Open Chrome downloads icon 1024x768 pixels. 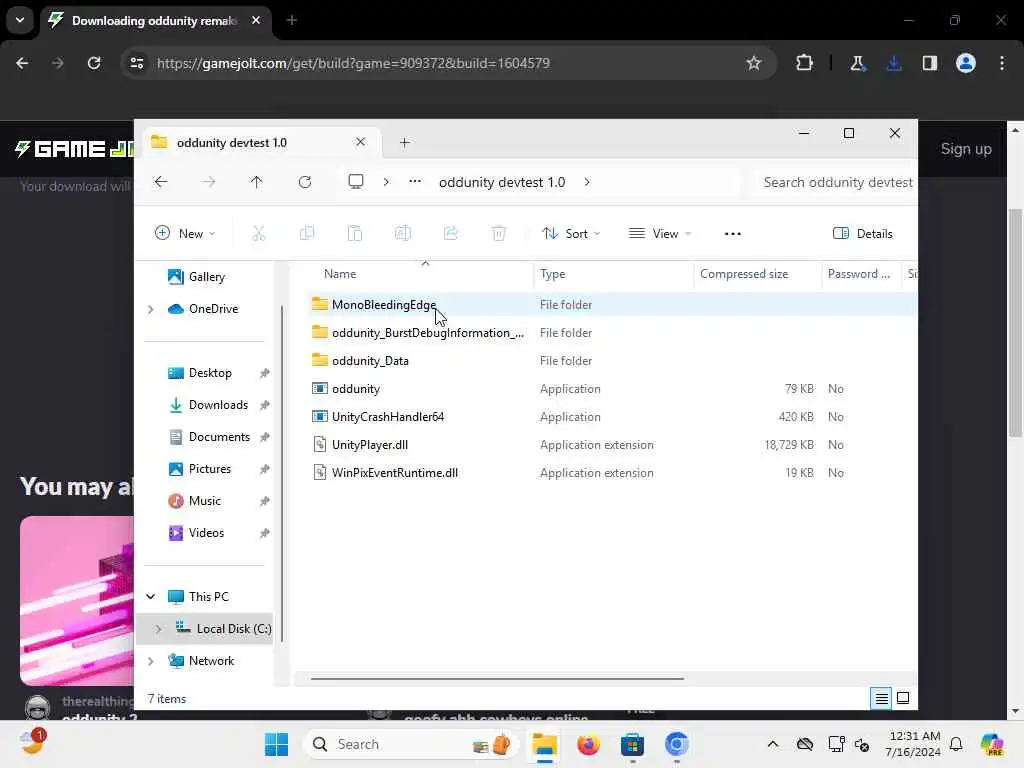coord(893,63)
